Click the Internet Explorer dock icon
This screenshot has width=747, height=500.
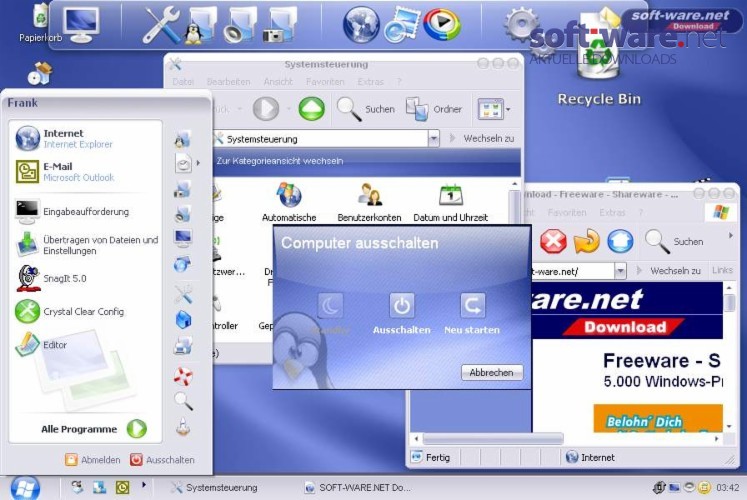(402, 26)
